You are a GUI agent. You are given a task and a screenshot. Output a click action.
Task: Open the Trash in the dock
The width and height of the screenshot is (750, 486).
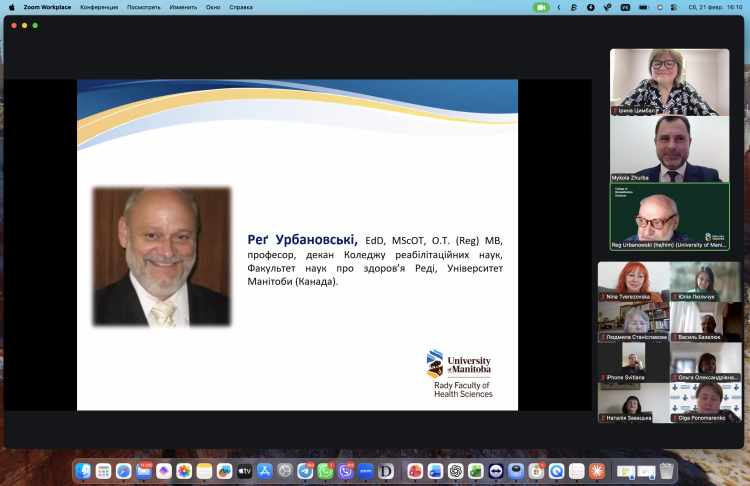pyautogui.click(x=667, y=471)
